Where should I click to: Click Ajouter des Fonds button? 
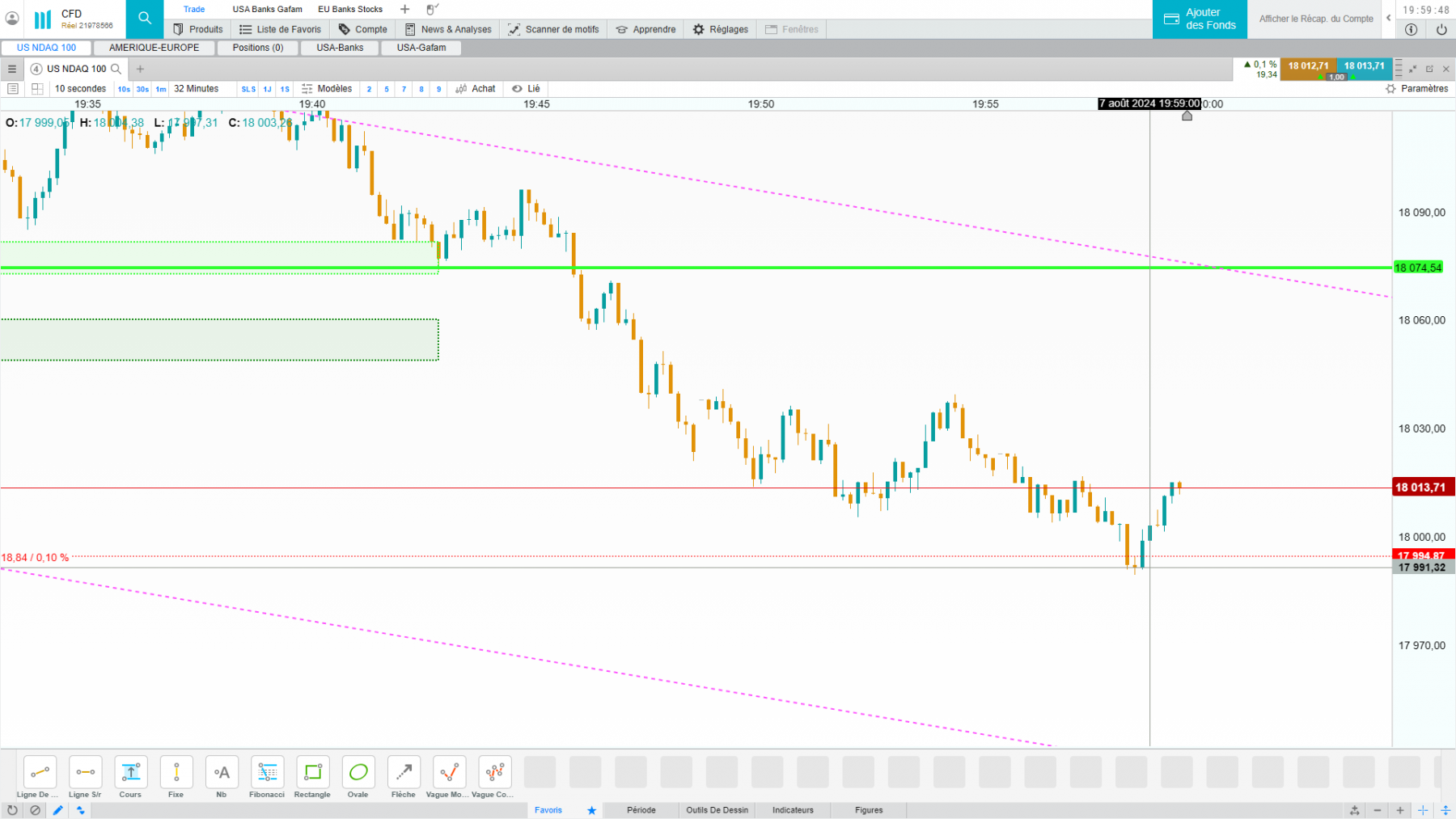tap(1200, 19)
